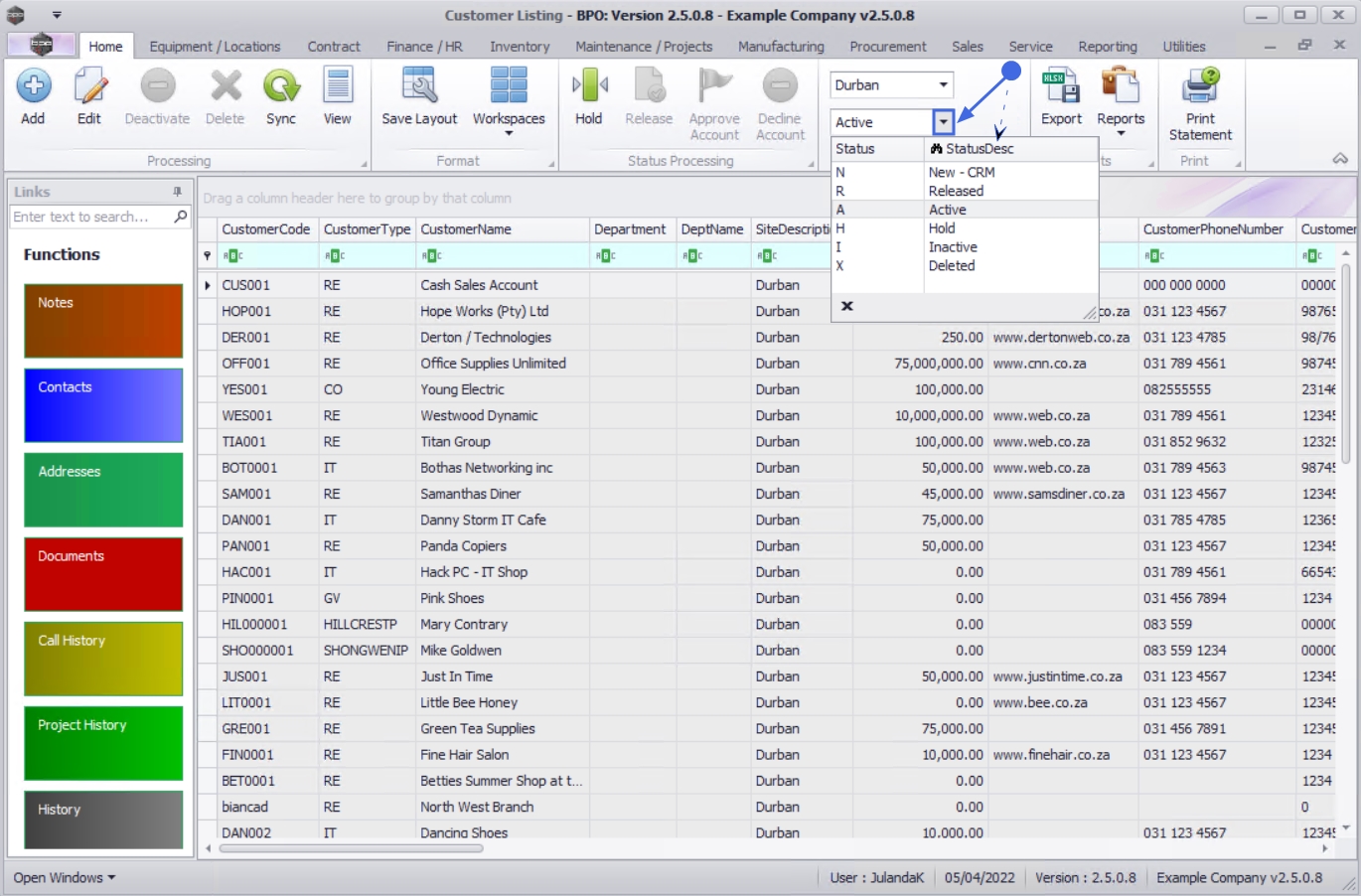This screenshot has width=1361, height=896.
Task: Open the Durban site dropdown
Action: click(943, 85)
